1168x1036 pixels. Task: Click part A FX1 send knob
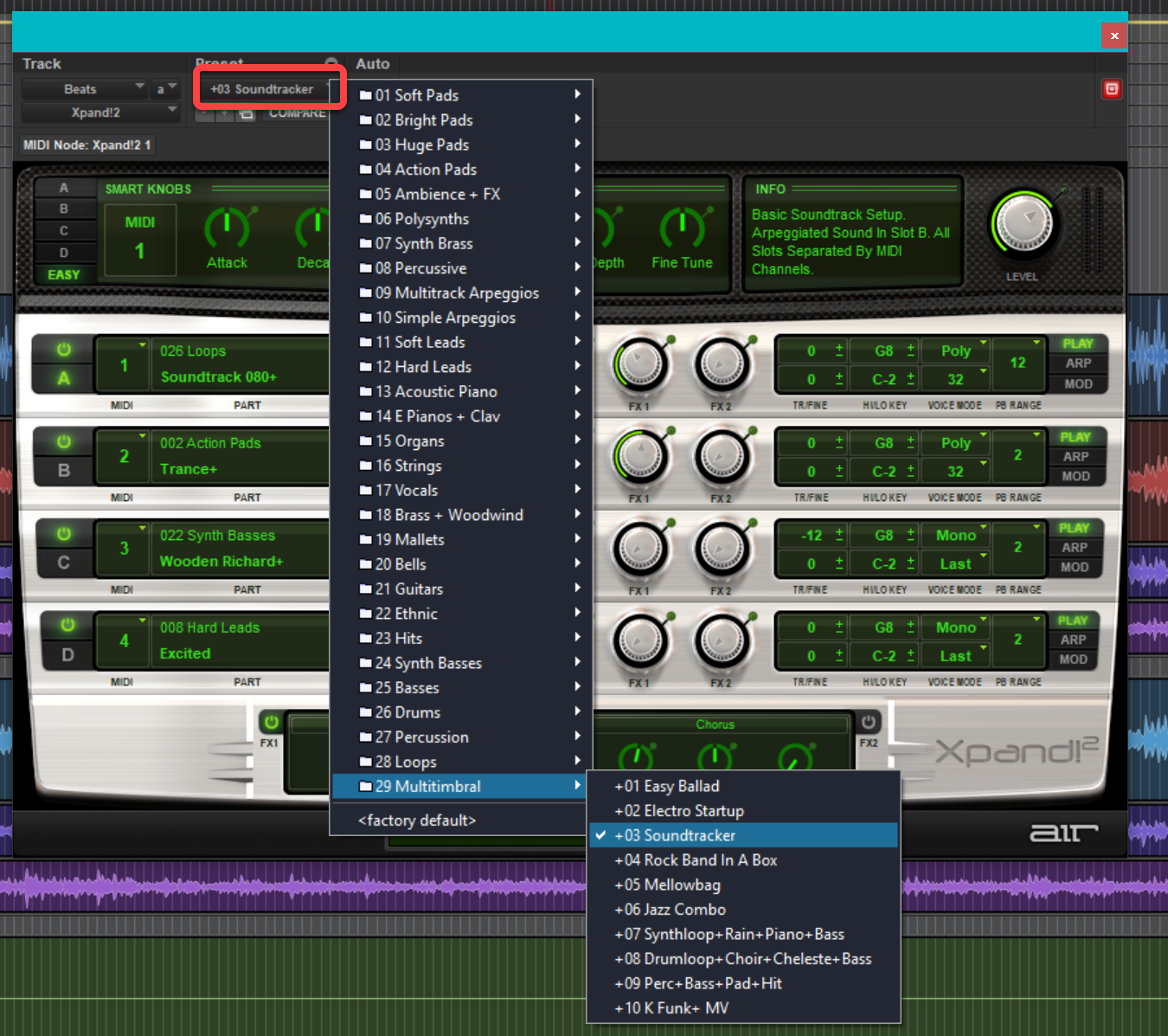(x=640, y=364)
